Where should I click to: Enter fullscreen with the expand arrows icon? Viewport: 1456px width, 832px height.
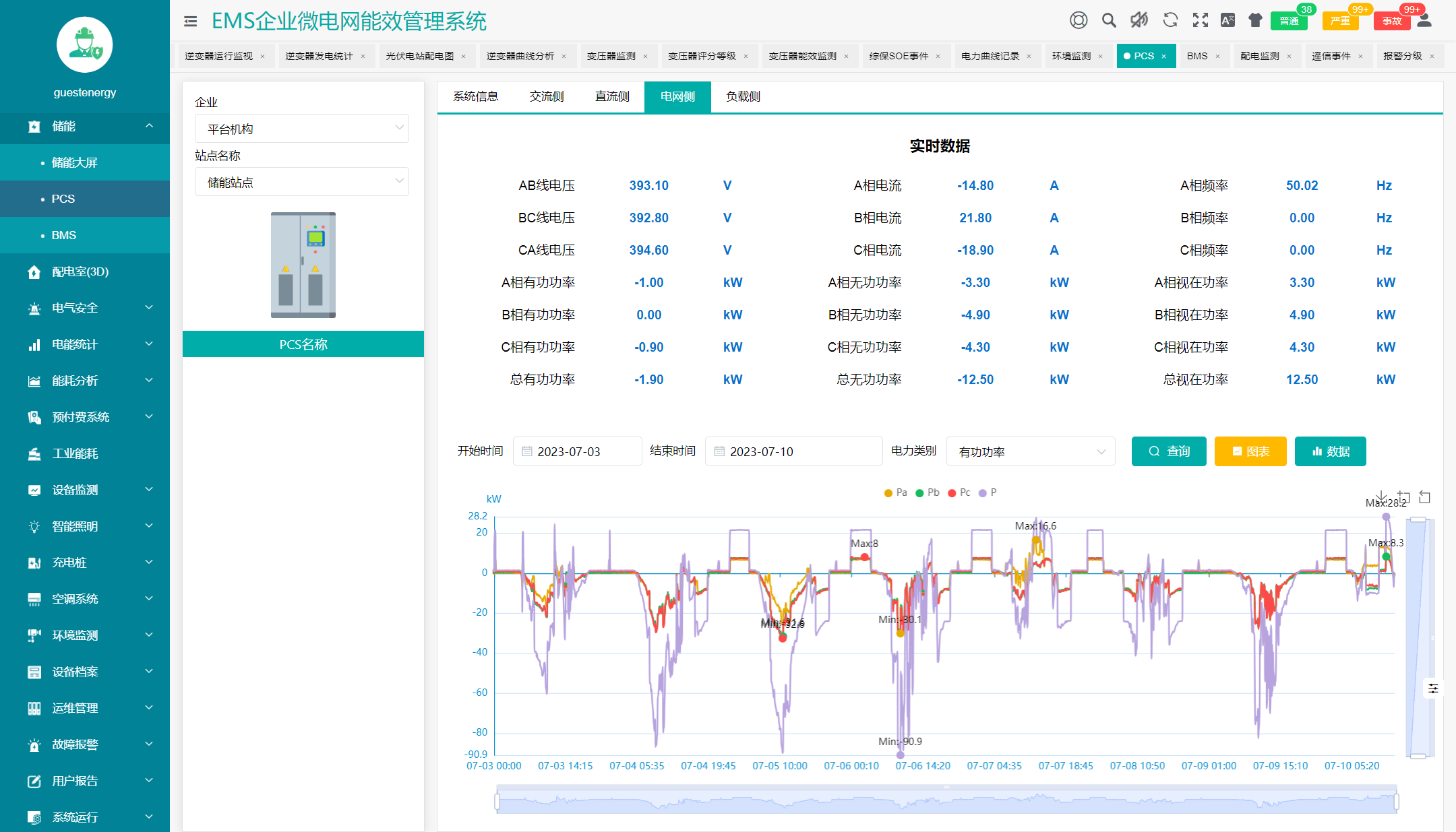coord(1200,20)
